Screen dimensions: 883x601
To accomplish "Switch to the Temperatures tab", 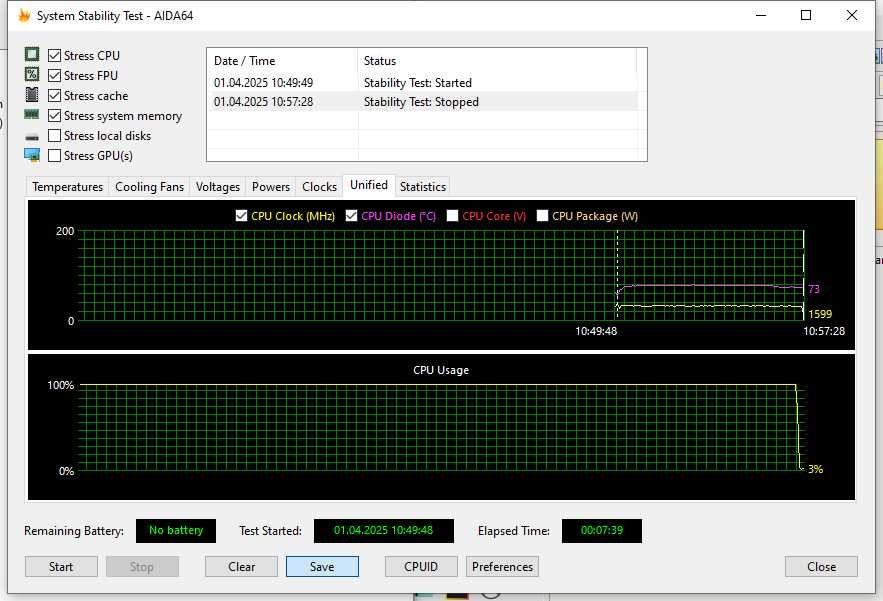I will (68, 186).
